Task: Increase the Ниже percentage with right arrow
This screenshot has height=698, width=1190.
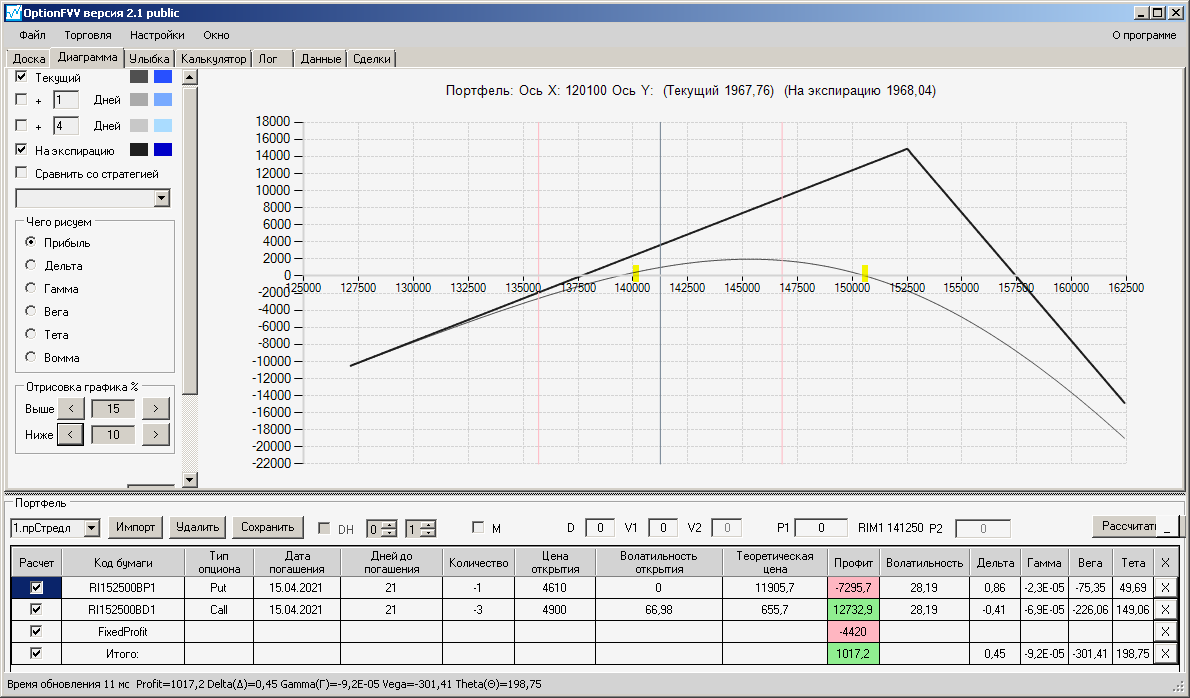Action: click(x=156, y=435)
